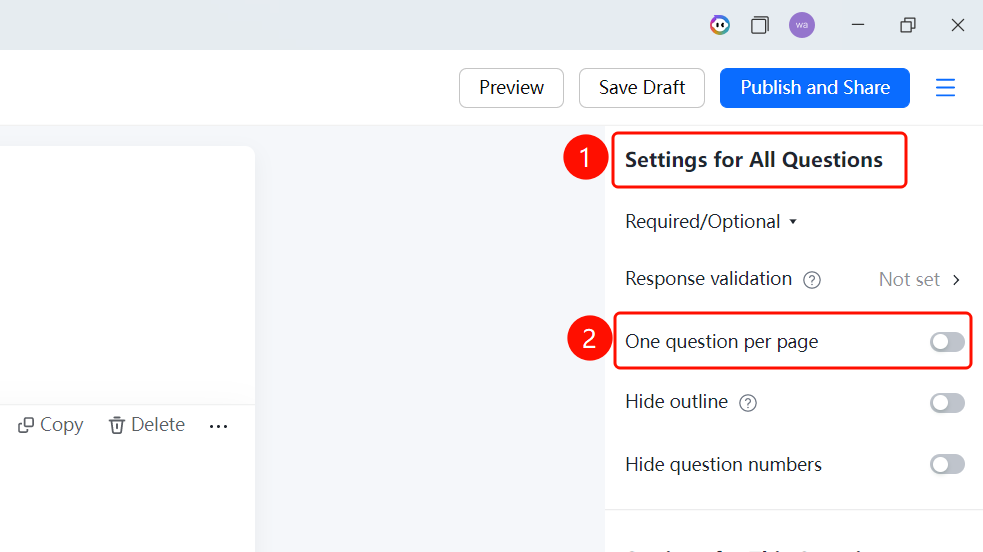Click the three-dots more options icon

click(219, 426)
